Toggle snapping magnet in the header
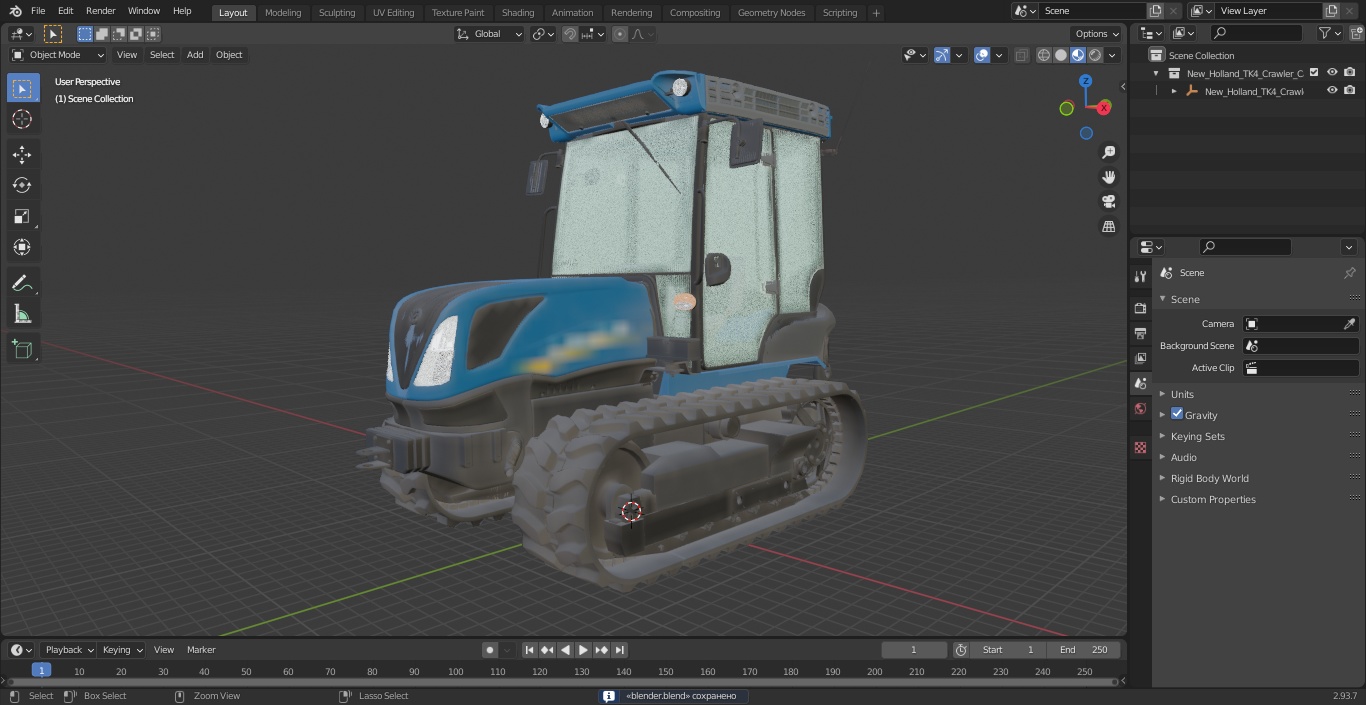 tap(570, 34)
